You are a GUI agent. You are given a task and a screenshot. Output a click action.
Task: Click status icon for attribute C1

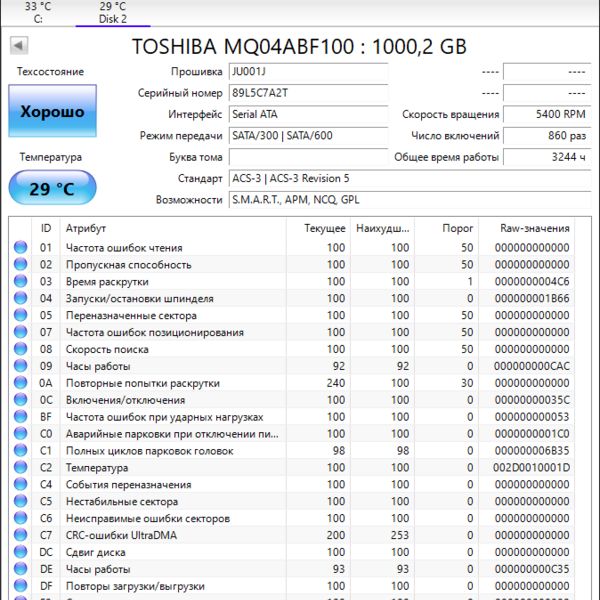pyautogui.click(x=21, y=450)
